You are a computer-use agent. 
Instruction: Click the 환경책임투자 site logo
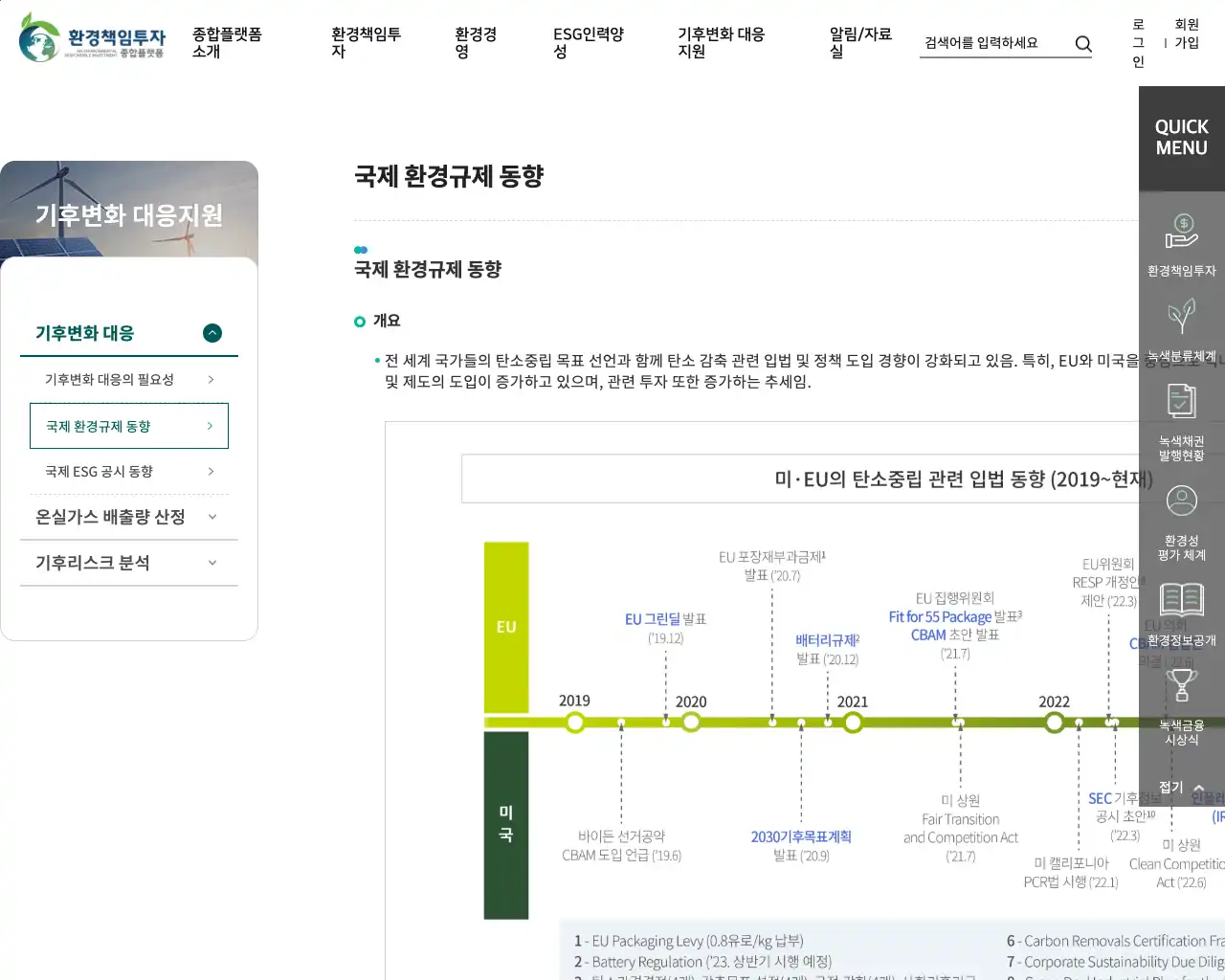(92, 38)
